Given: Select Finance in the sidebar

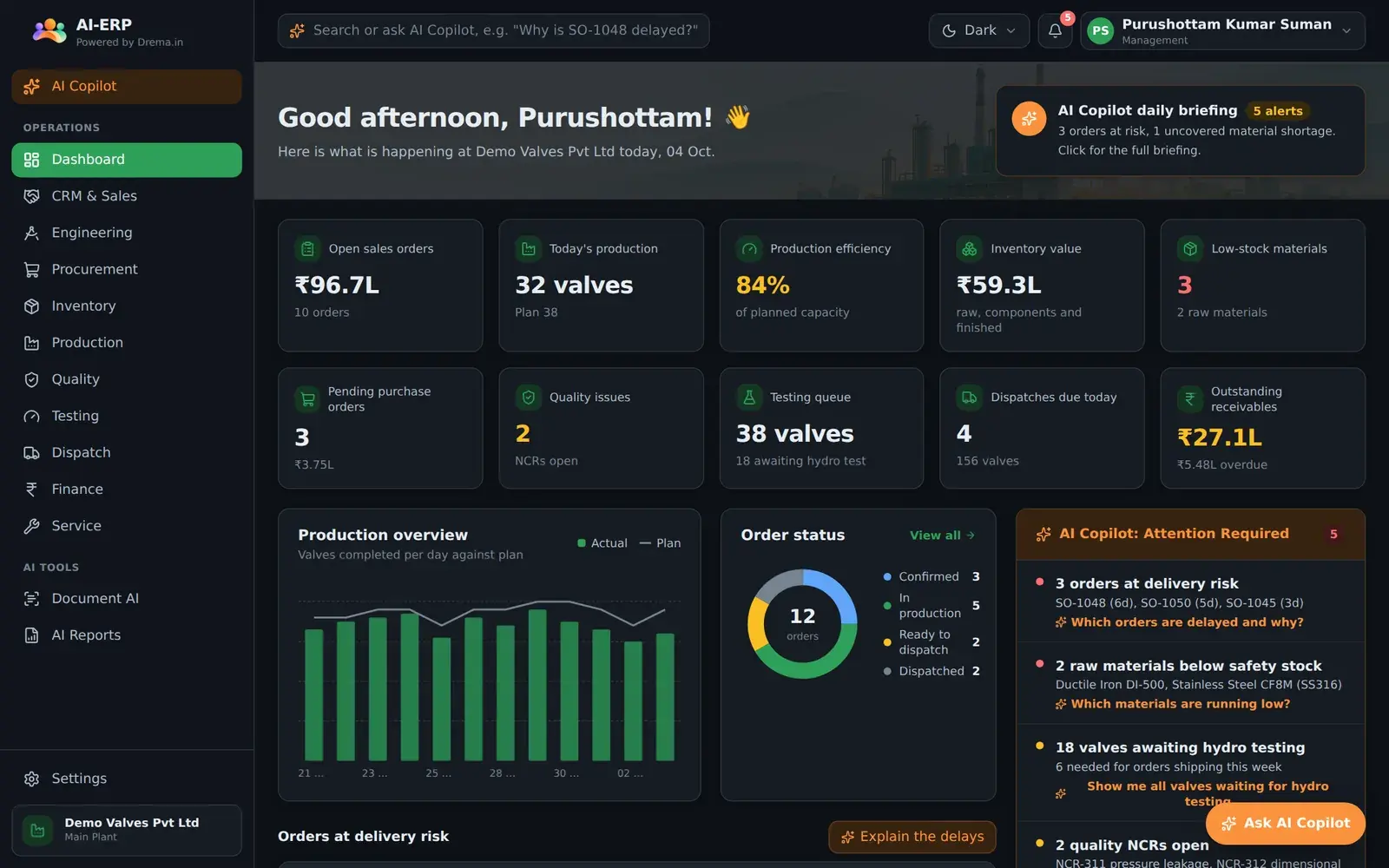Looking at the screenshot, I should click(x=127, y=490).
